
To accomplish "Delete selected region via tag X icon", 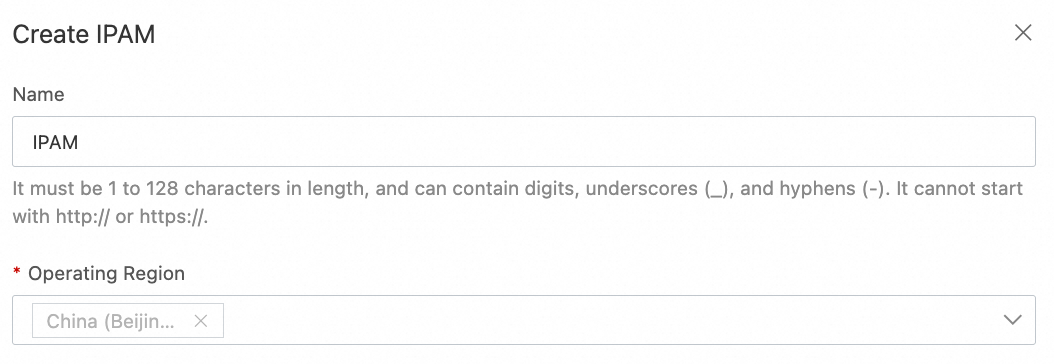I will (200, 321).
